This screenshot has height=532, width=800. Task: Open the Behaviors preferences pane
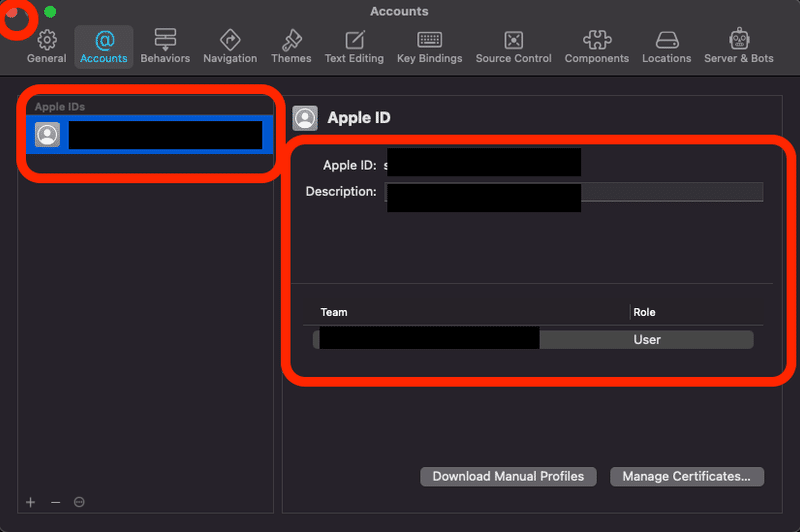point(165,47)
